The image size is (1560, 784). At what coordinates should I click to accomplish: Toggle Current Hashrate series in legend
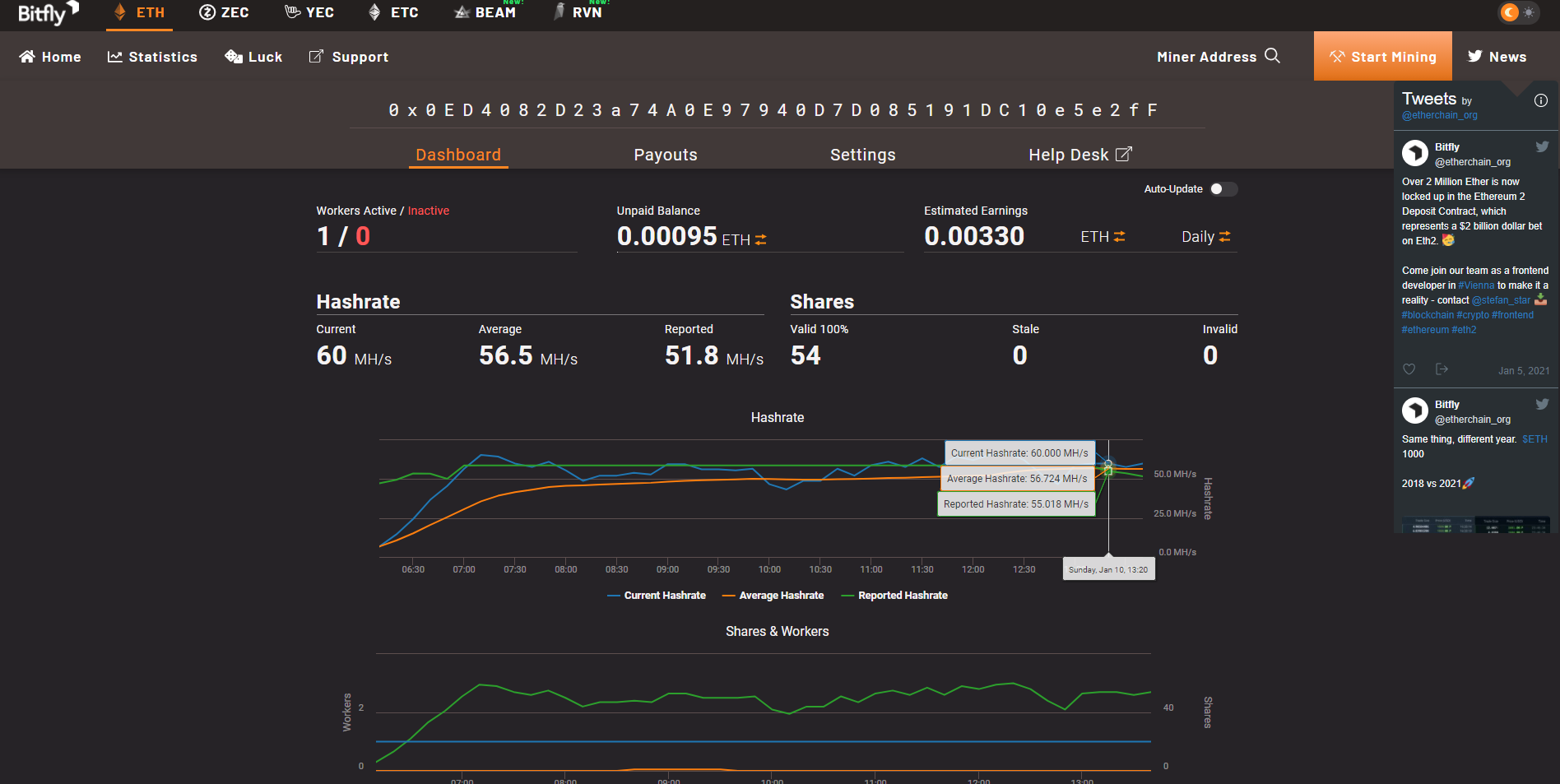[x=657, y=596]
